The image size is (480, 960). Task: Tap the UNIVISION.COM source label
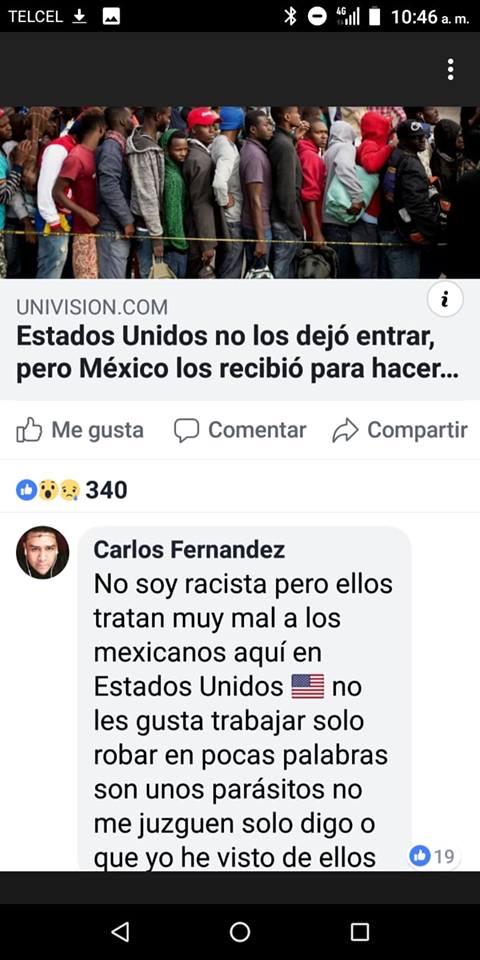pyautogui.click(x=92, y=307)
